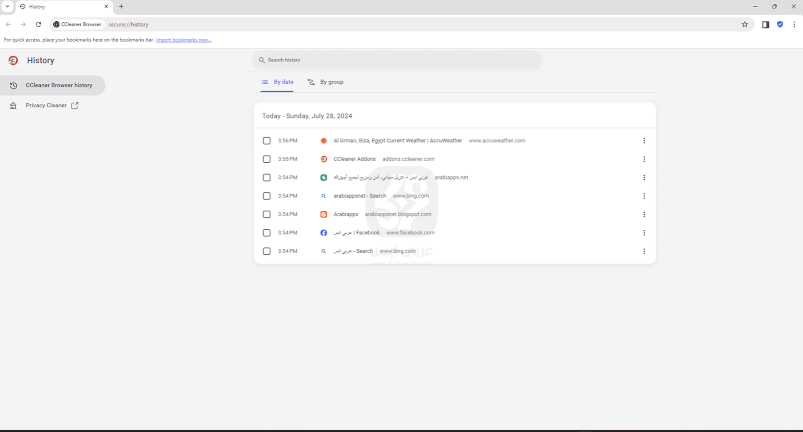Reload the history page
803x432 pixels.
38,24
